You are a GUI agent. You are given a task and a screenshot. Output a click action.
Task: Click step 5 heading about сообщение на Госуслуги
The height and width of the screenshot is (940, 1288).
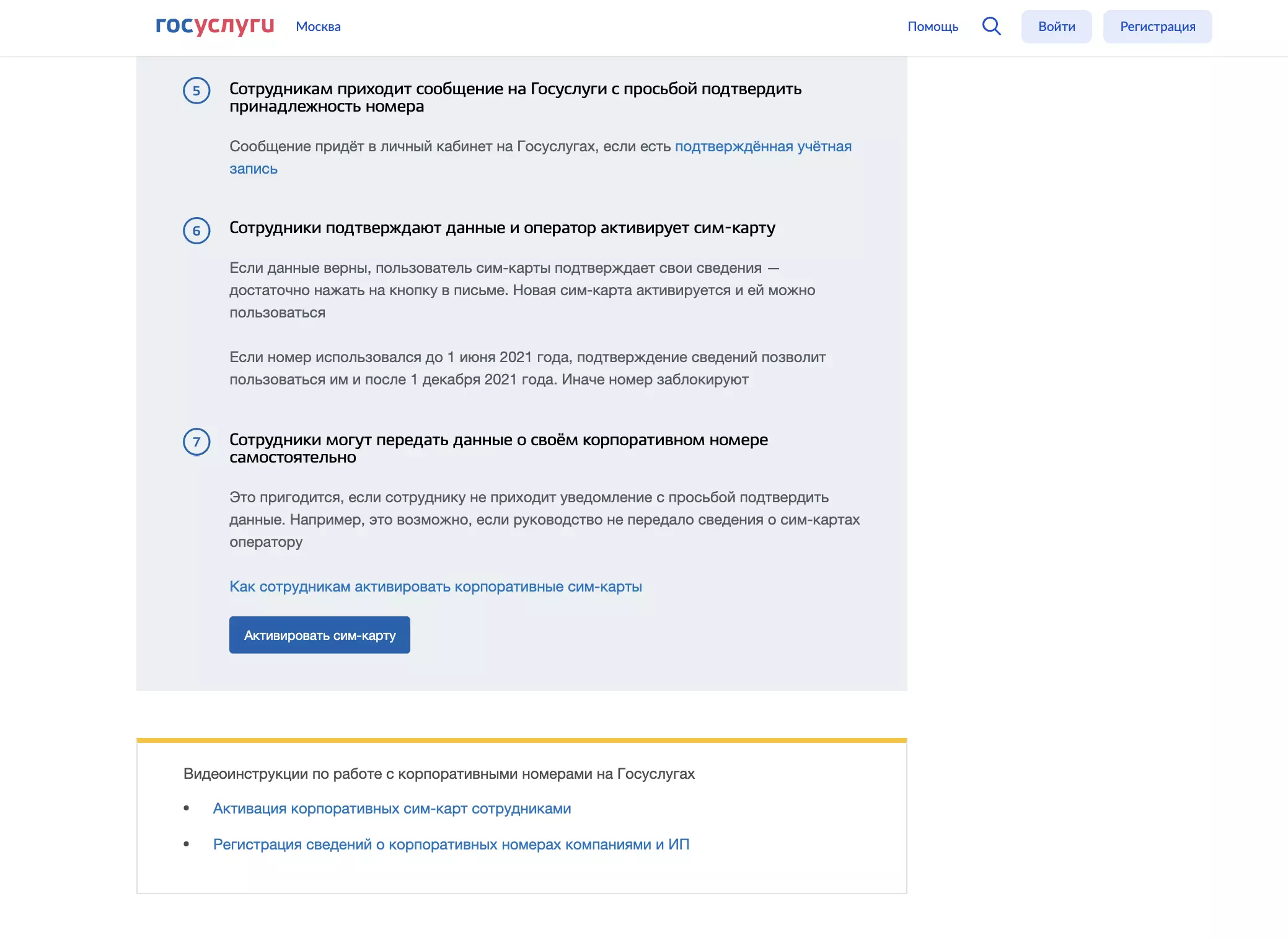(516, 97)
